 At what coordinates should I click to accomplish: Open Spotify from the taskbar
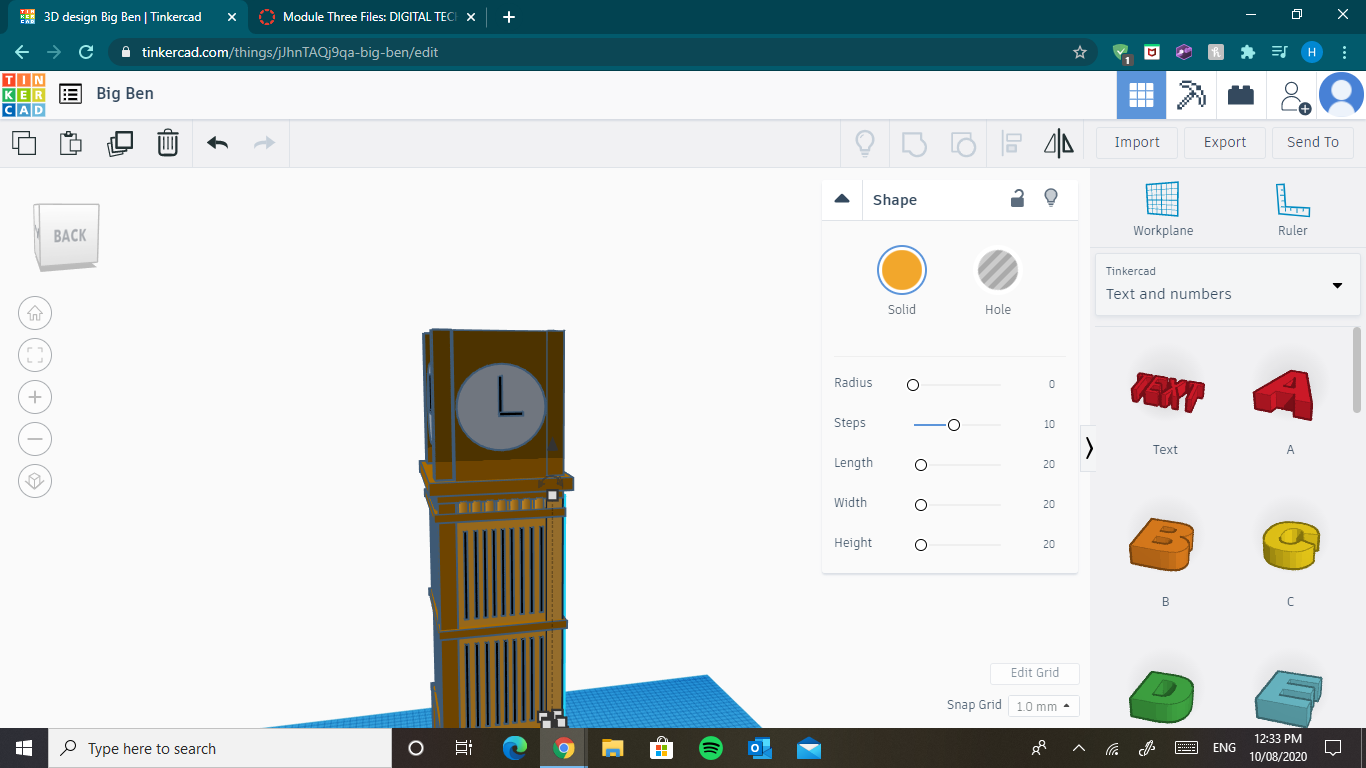coord(711,748)
